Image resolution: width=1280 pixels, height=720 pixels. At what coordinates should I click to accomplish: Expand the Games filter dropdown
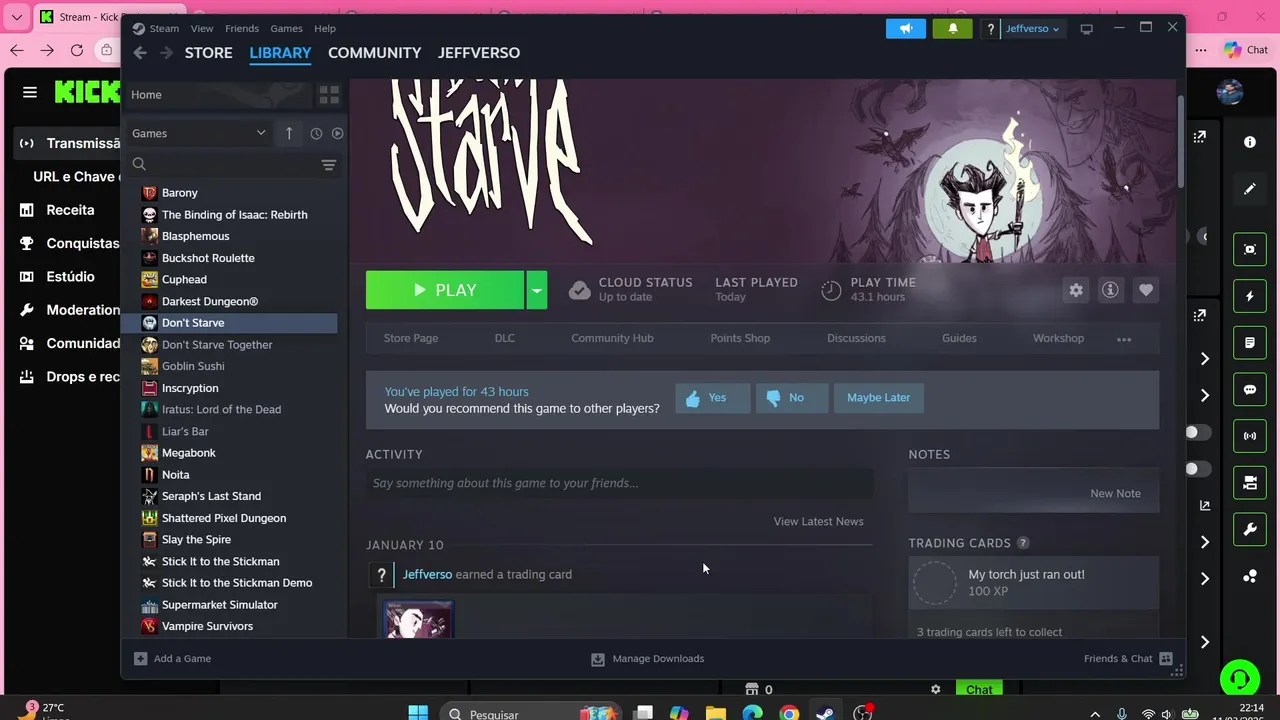pyautogui.click(x=199, y=133)
